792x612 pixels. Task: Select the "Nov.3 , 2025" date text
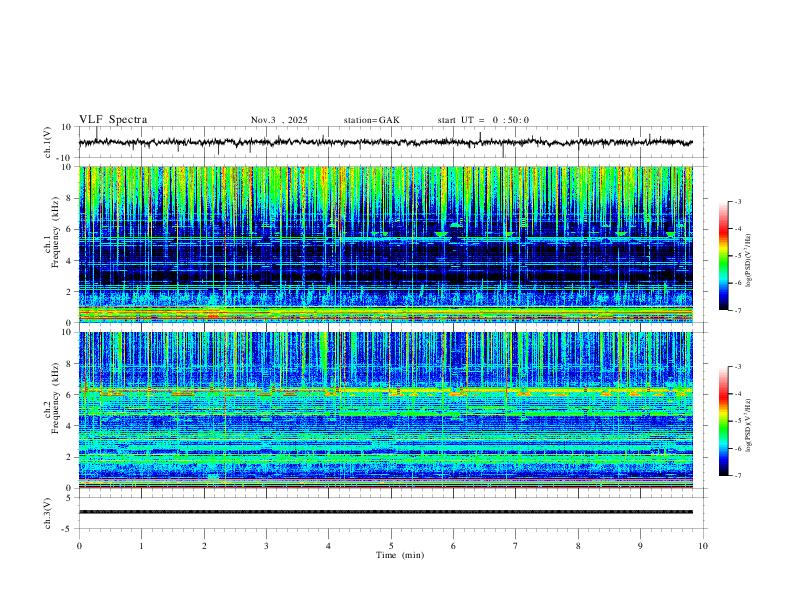(279, 120)
